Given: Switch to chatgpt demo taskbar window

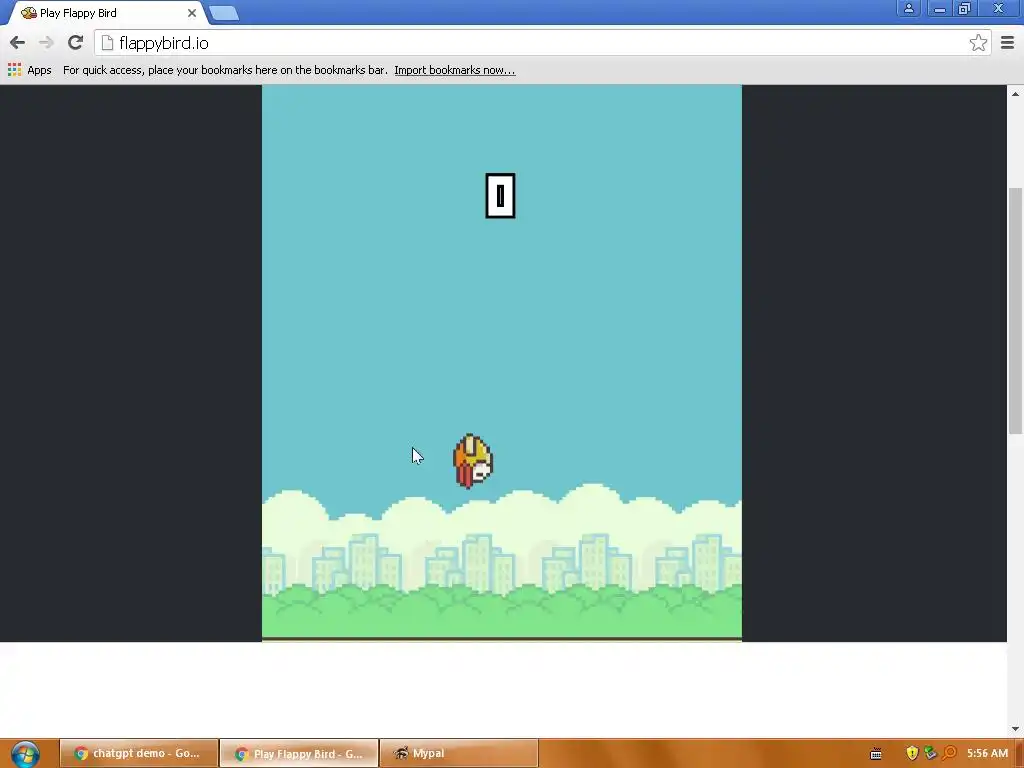Looking at the screenshot, I should [138, 754].
